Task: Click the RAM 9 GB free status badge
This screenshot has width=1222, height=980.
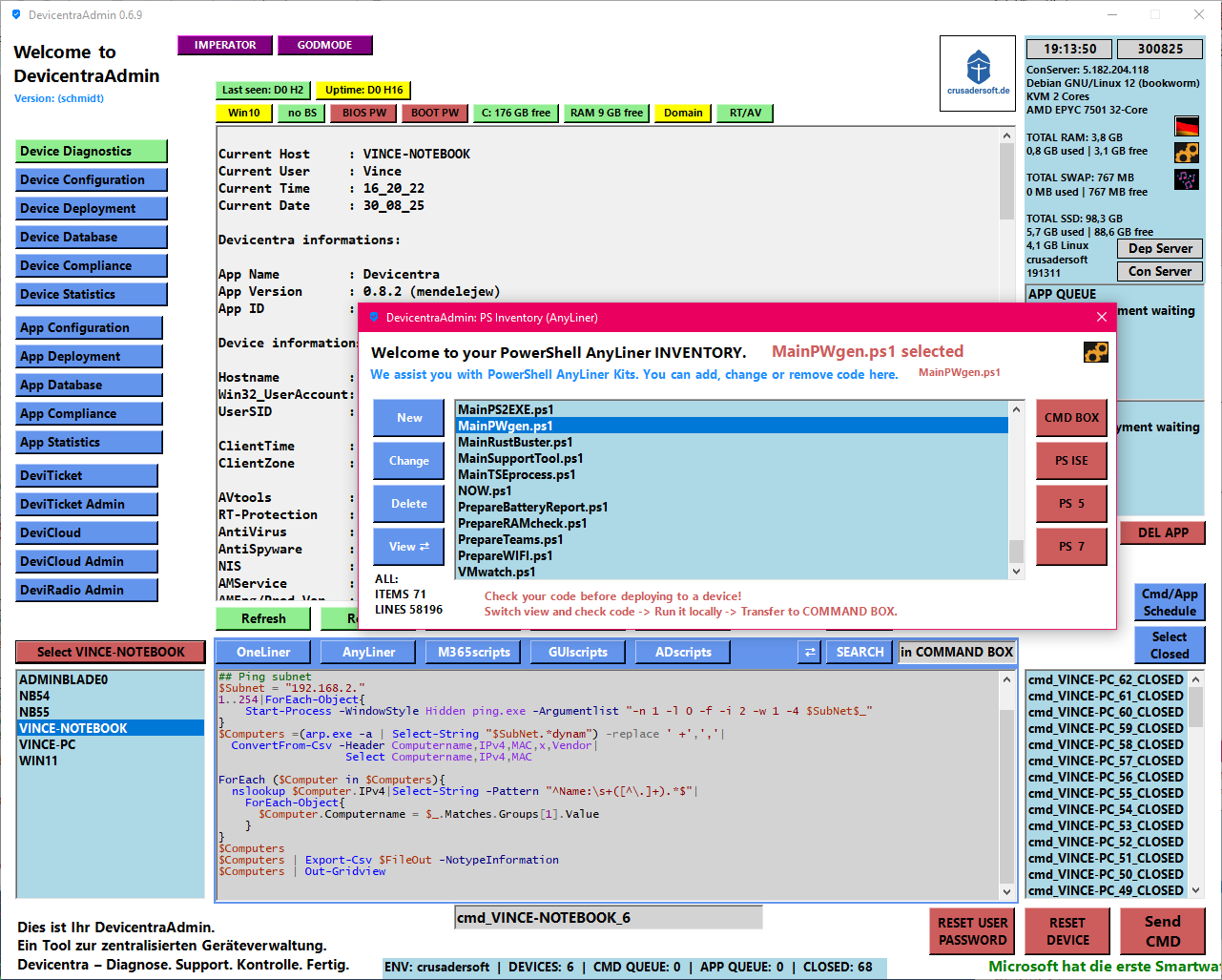Action: (x=606, y=113)
